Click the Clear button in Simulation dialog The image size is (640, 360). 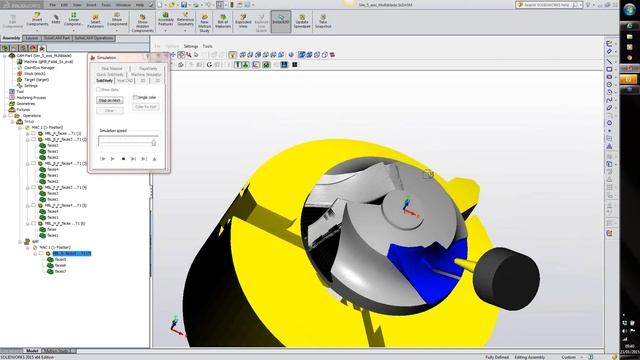pyautogui.click(x=110, y=111)
